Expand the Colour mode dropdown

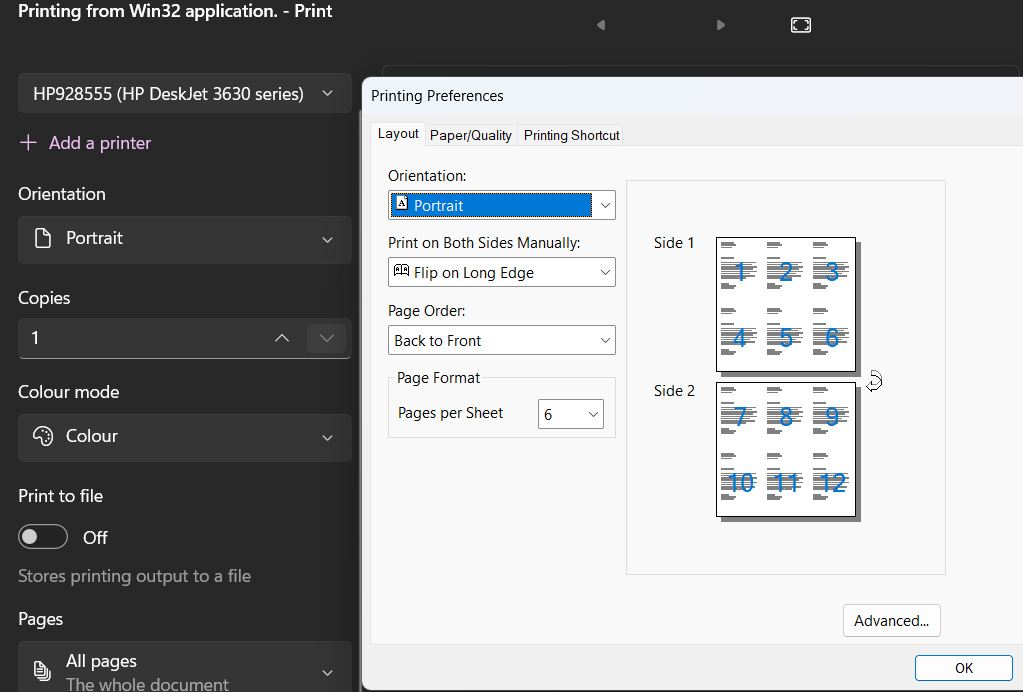coord(185,438)
